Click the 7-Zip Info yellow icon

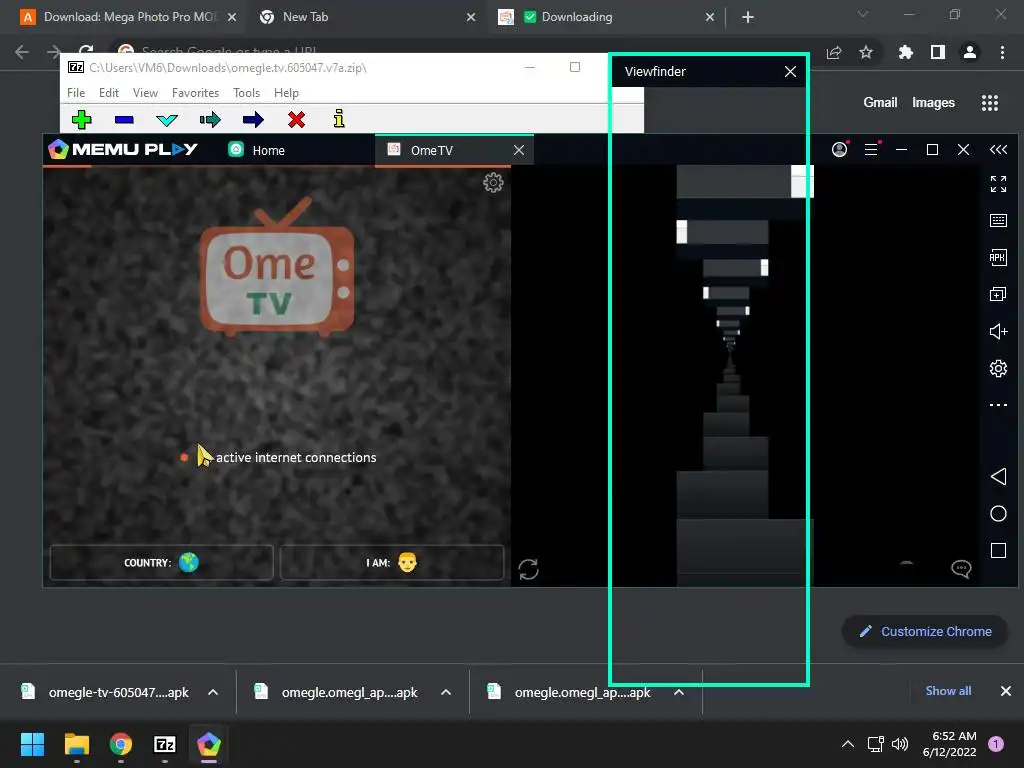[339, 119]
